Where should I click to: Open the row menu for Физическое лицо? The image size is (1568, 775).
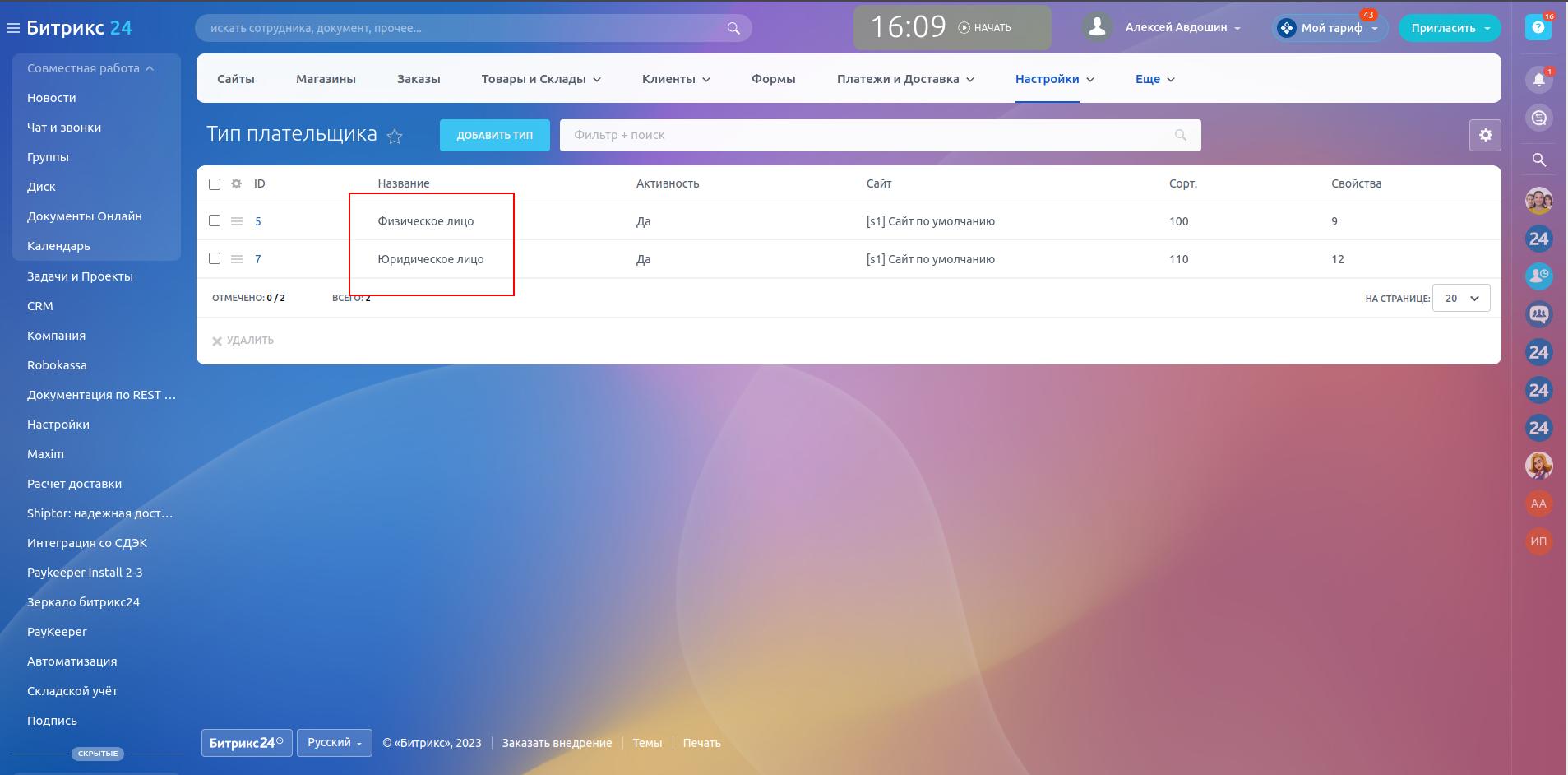[236, 221]
